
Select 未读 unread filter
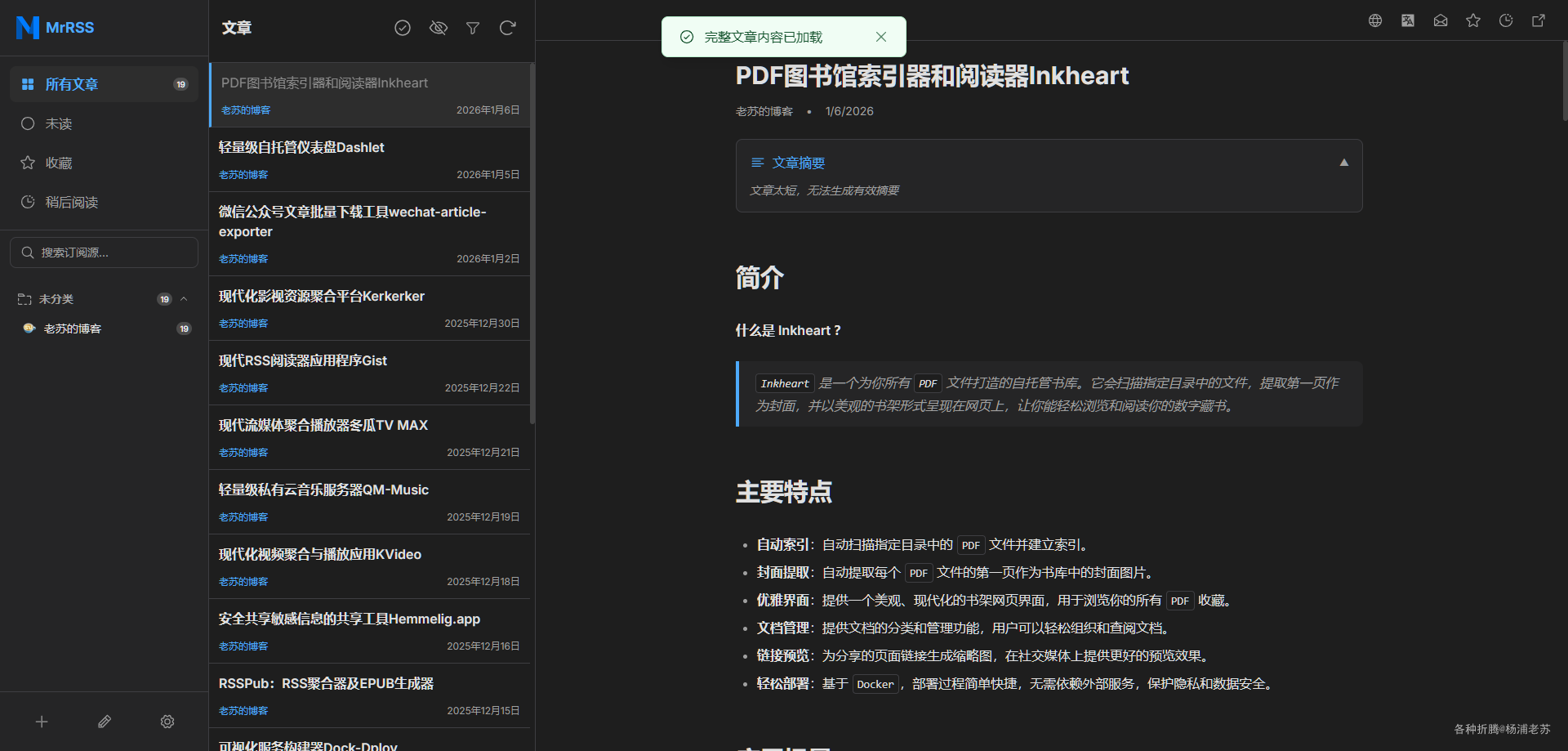click(104, 123)
